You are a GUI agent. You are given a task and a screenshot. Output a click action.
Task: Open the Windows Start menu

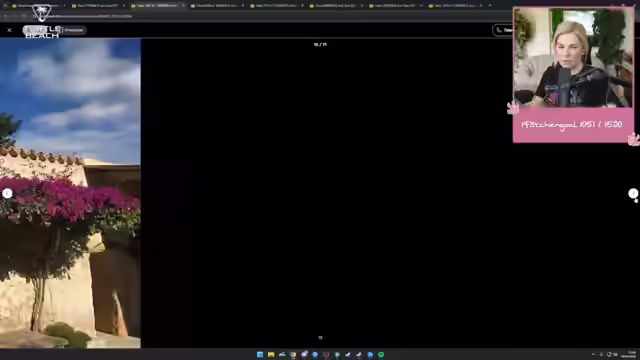[260, 354]
